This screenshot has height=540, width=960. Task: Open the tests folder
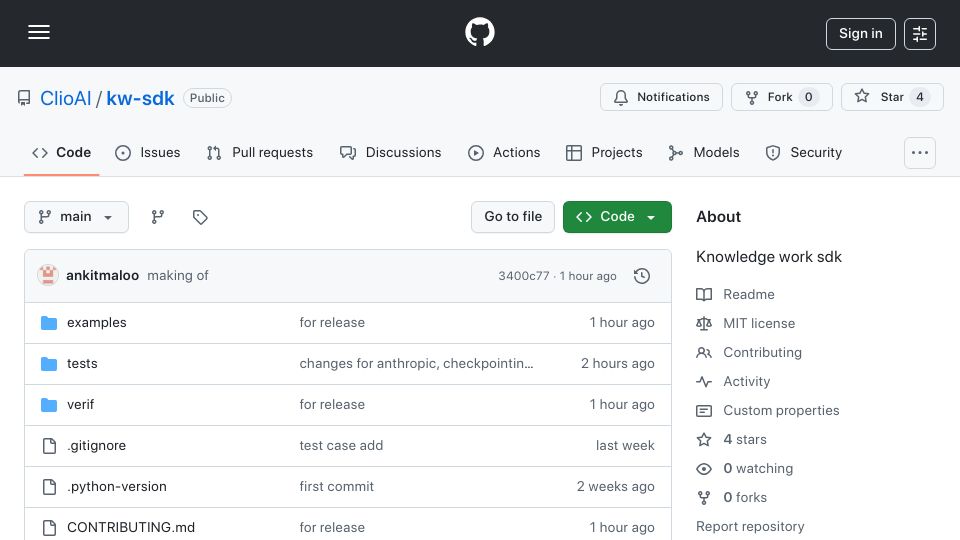tap(82, 364)
